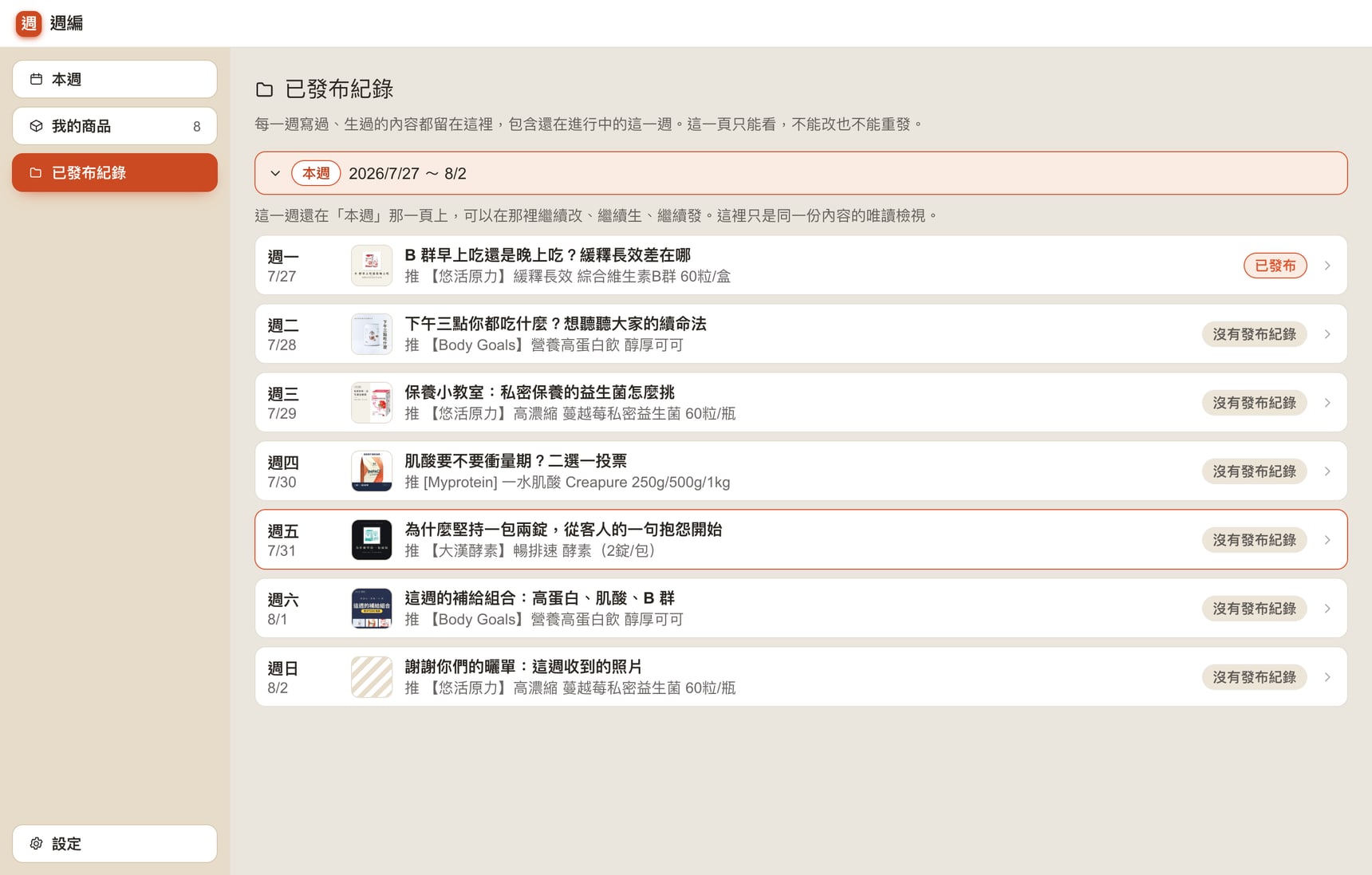Image resolution: width=1372 pixels, height=875 pixels.
Task: Click 沒有發布紀錄 badge on the 週二 row
Action: pos(1254,334)
